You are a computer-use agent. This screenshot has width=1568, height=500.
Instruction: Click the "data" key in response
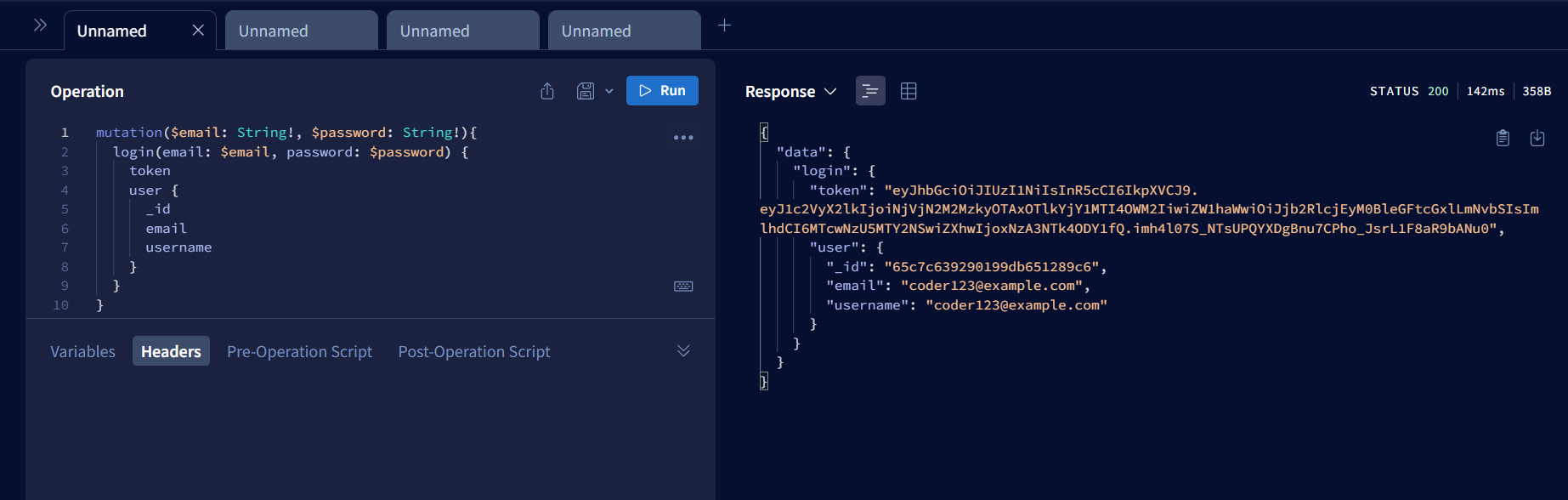pyautogui.click(x=801, y=152)
